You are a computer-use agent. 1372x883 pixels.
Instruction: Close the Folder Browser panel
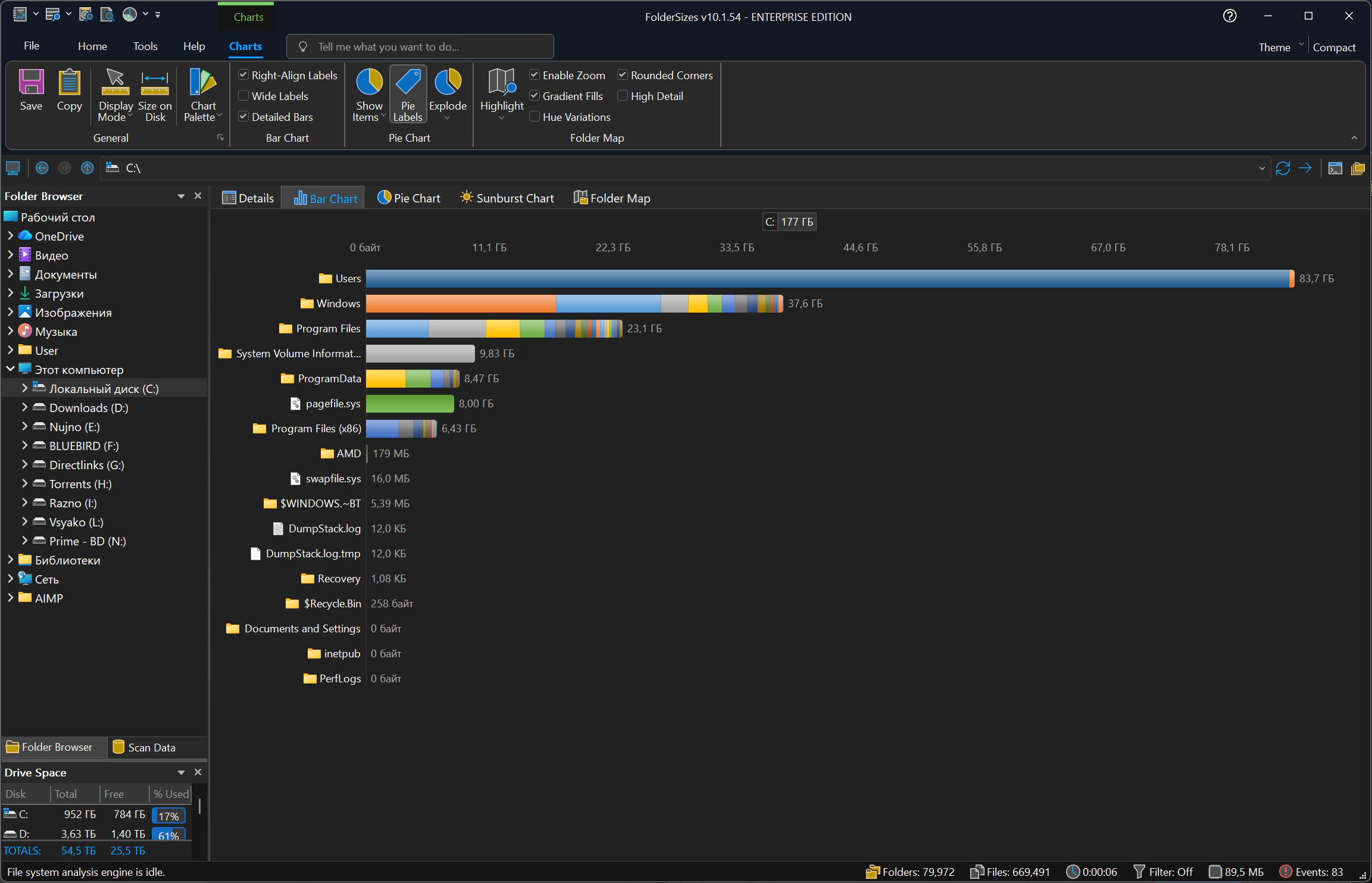[x=198, y=196]
